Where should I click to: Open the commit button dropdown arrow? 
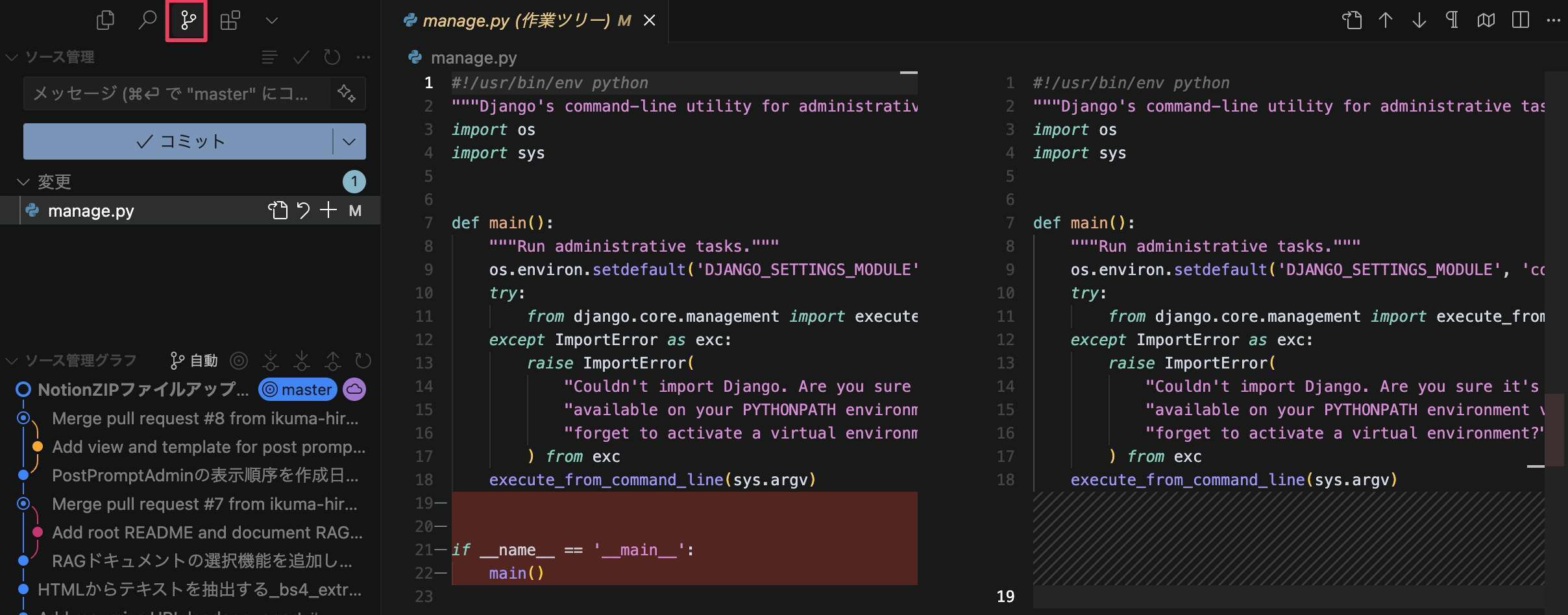coord(349,141)
